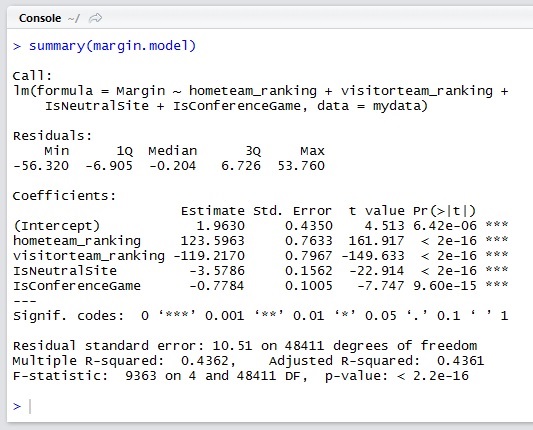The image size is (533, 430).
Task: Click the view working directory arrow icon
Action: (95, 18)
